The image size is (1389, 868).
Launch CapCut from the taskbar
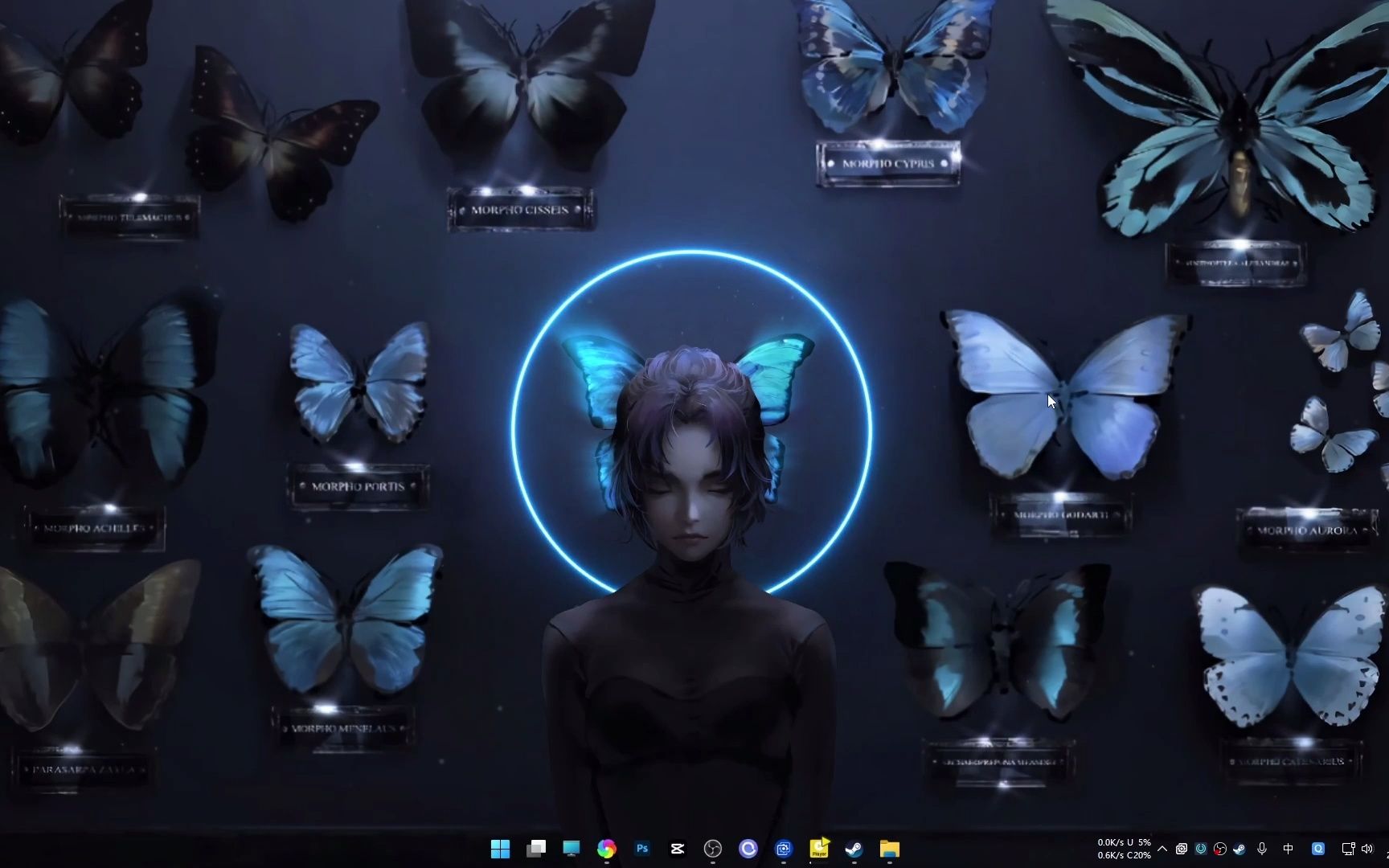tap(678, 849)
